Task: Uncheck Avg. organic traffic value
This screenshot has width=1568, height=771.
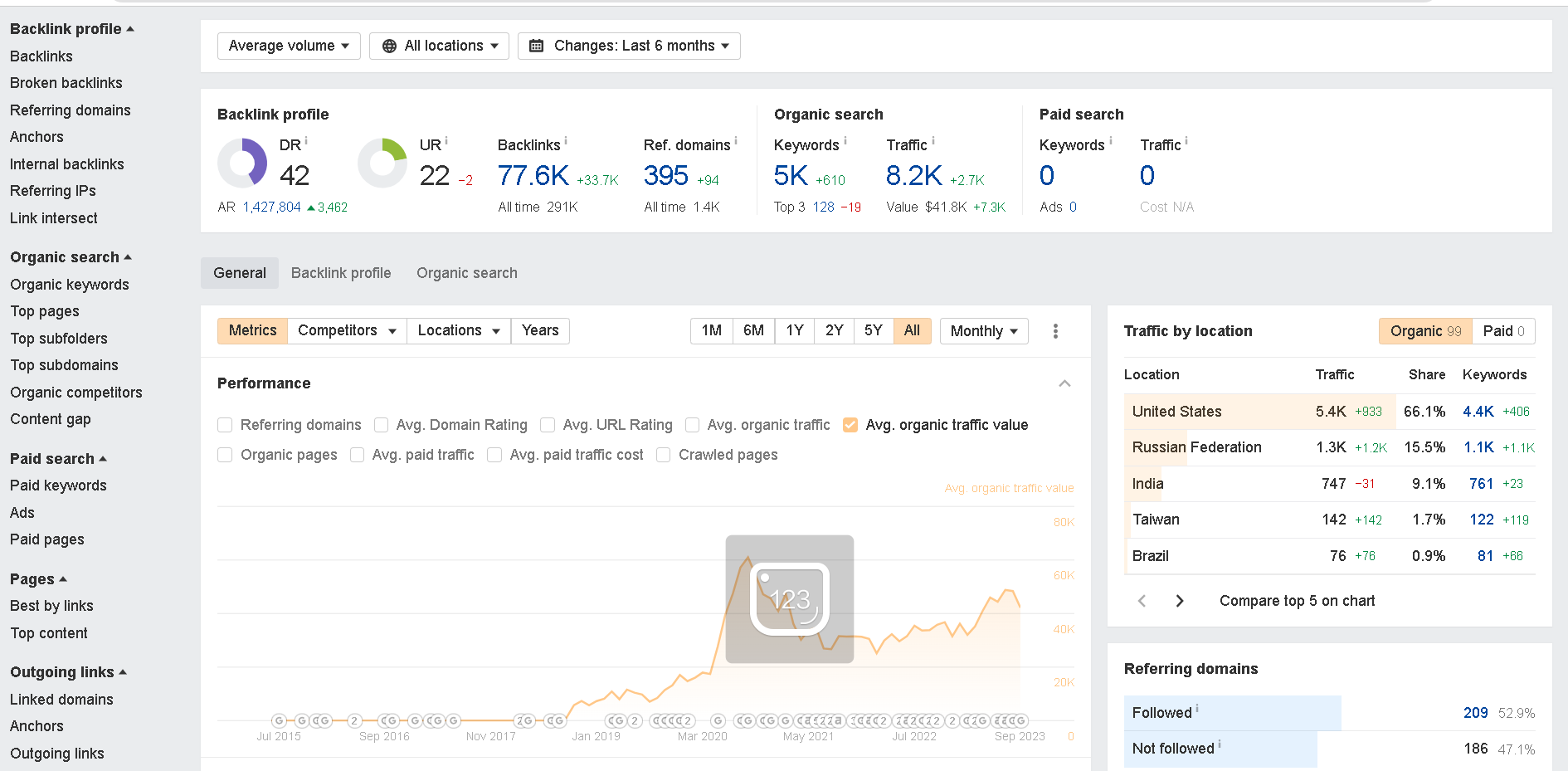Action: [850, 425]
